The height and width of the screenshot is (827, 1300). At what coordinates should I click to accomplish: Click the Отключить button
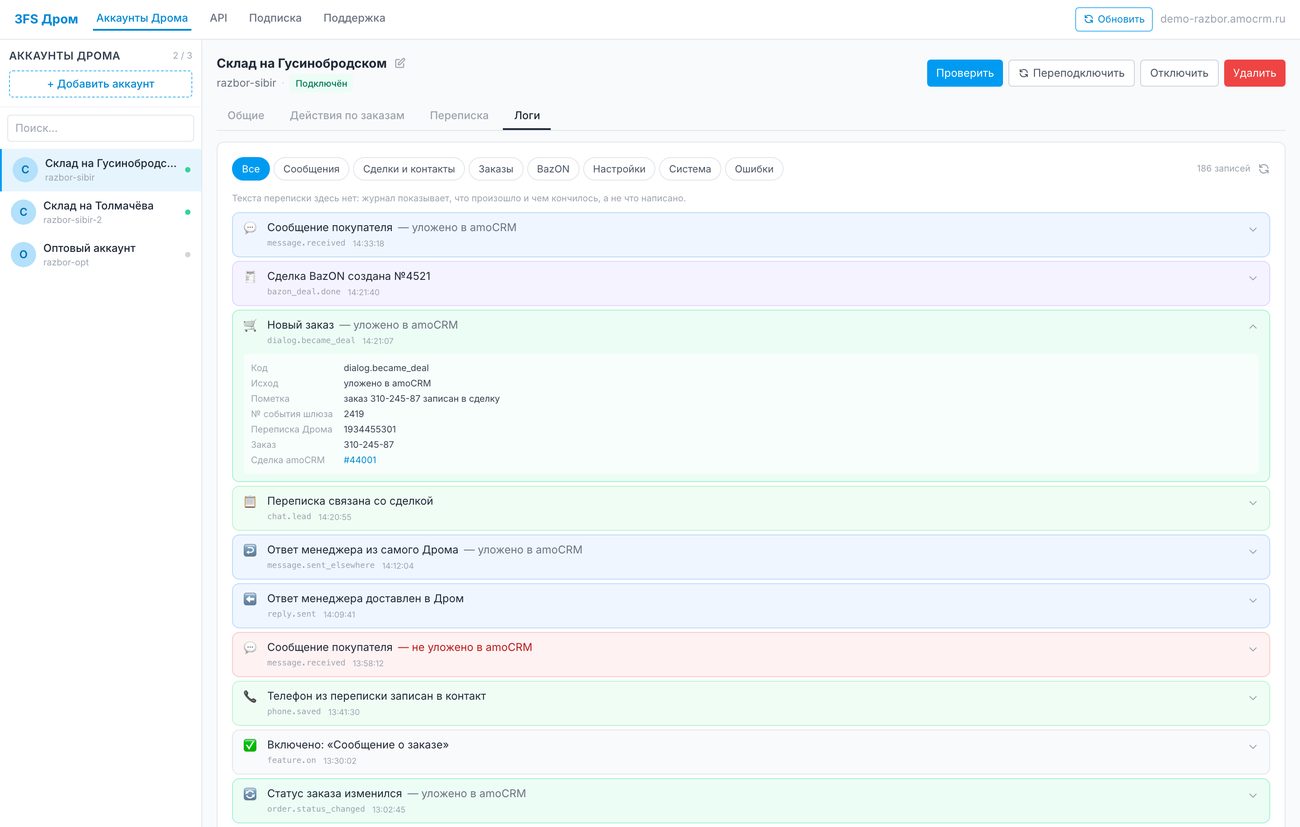point(1179,73)
